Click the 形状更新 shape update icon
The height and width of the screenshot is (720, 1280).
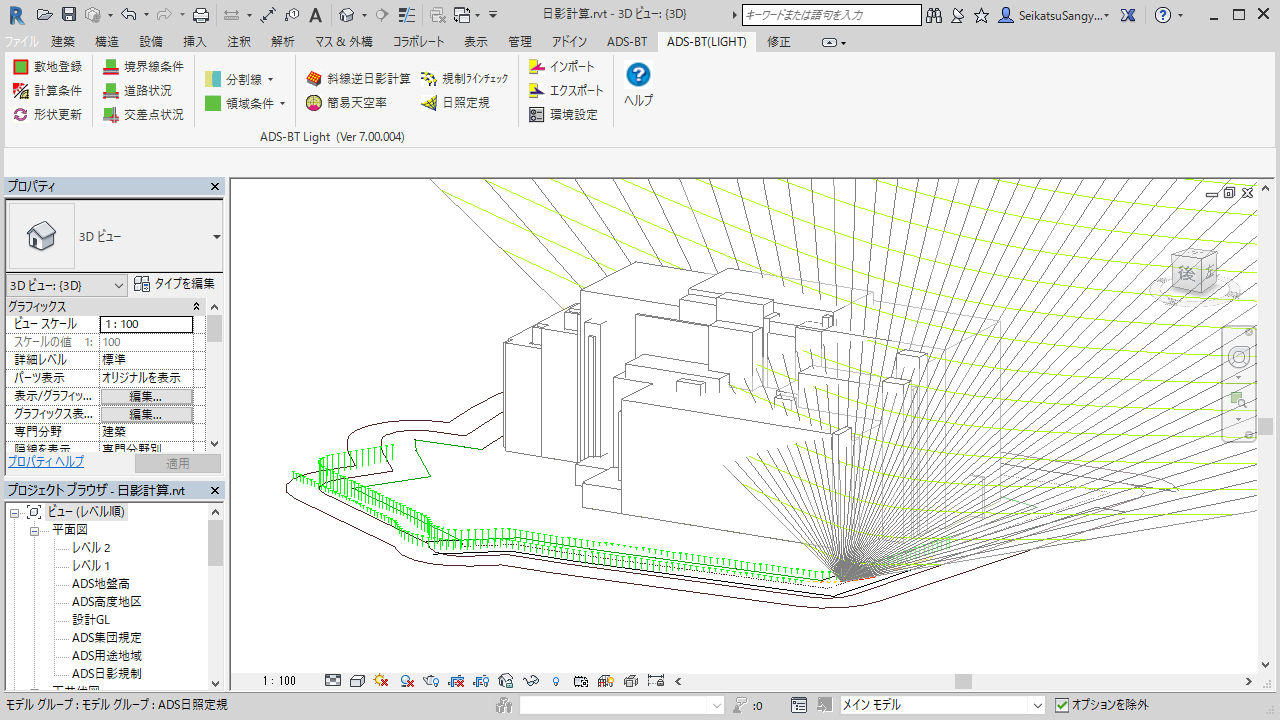tap(20, 115)
